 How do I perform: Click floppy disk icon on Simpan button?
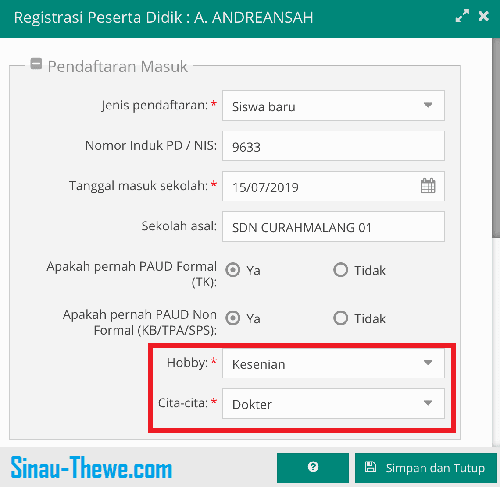coord(370,467)
